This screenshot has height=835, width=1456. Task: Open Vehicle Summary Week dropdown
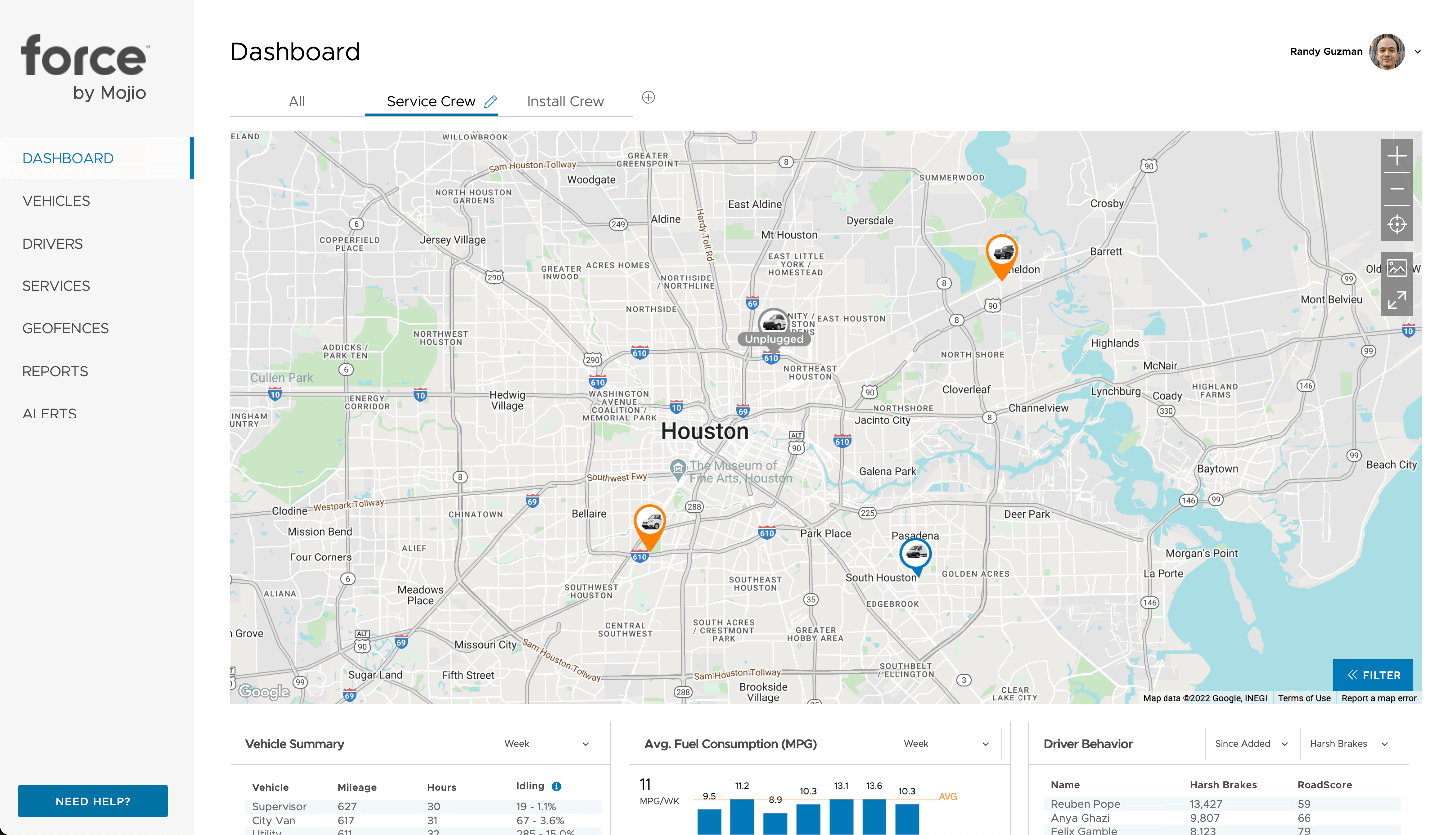[x=548, y=744]
